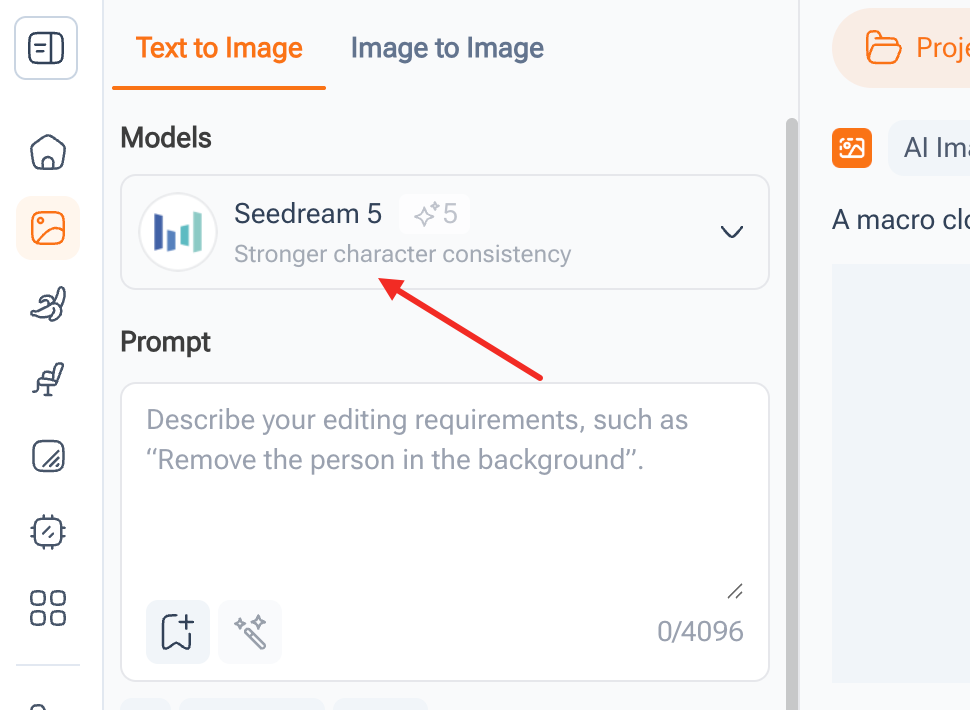
Task: Click the prompt box resize handle
Action: coord(735,591)
